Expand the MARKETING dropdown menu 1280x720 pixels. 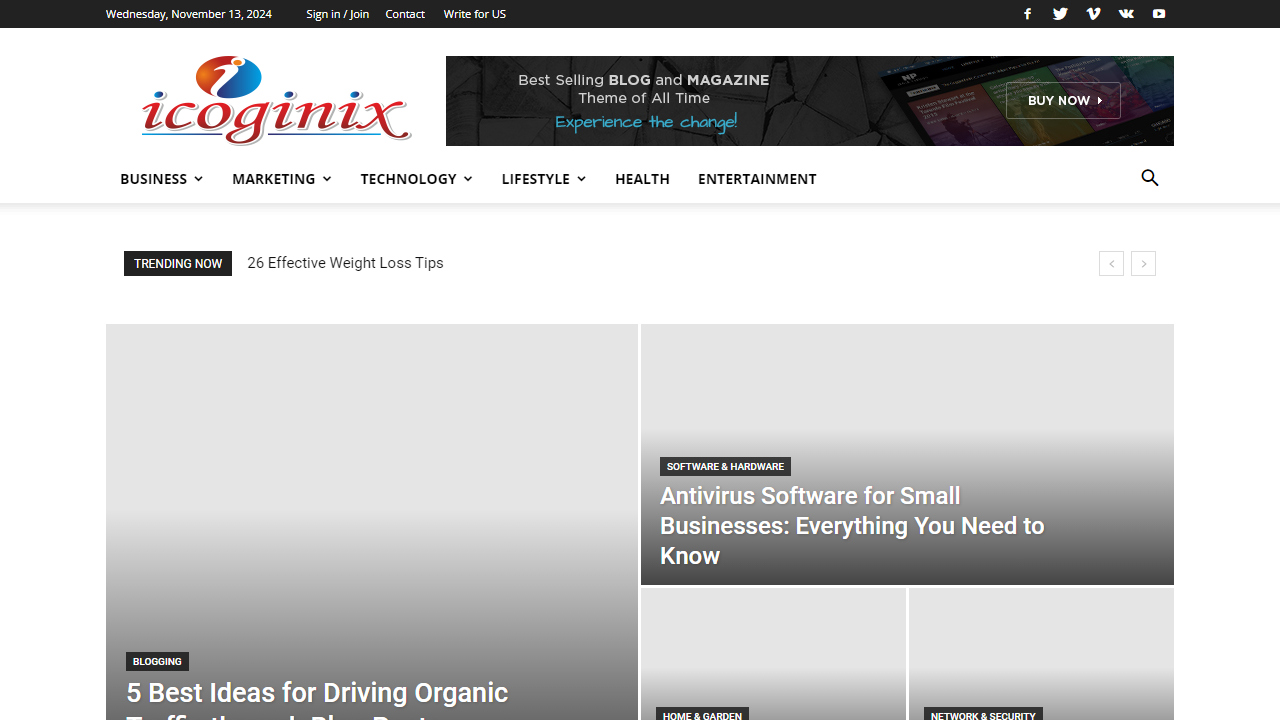coord(280,179)
